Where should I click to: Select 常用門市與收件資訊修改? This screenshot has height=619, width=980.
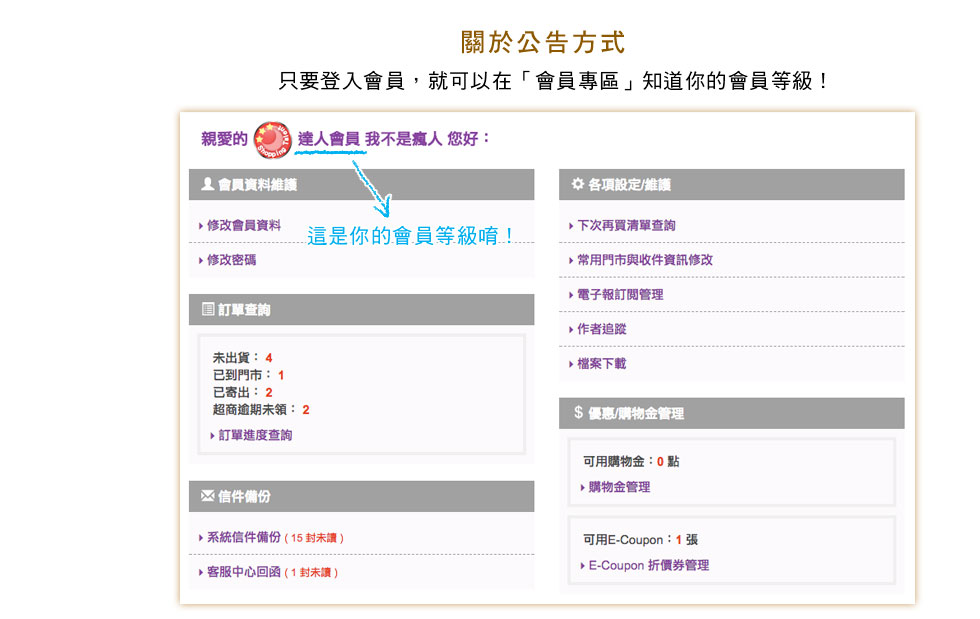click(645, 260)
